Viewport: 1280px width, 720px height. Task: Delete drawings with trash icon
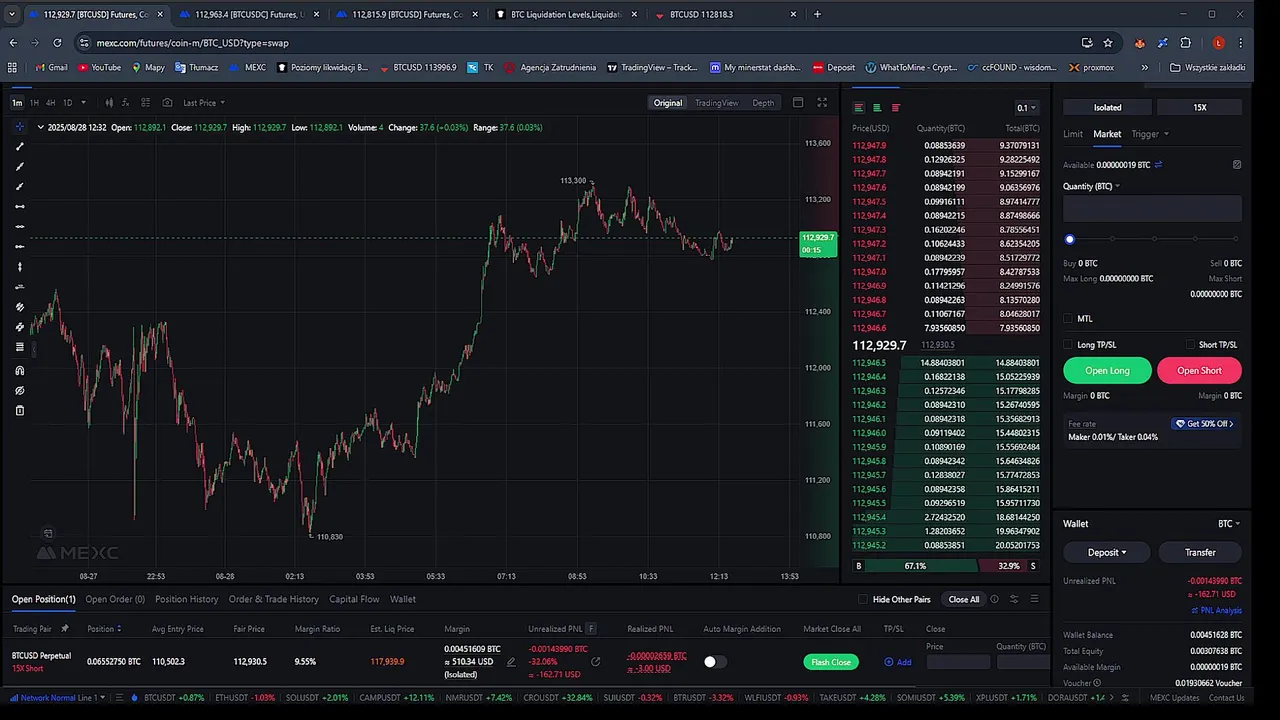(x=19, y=410)
